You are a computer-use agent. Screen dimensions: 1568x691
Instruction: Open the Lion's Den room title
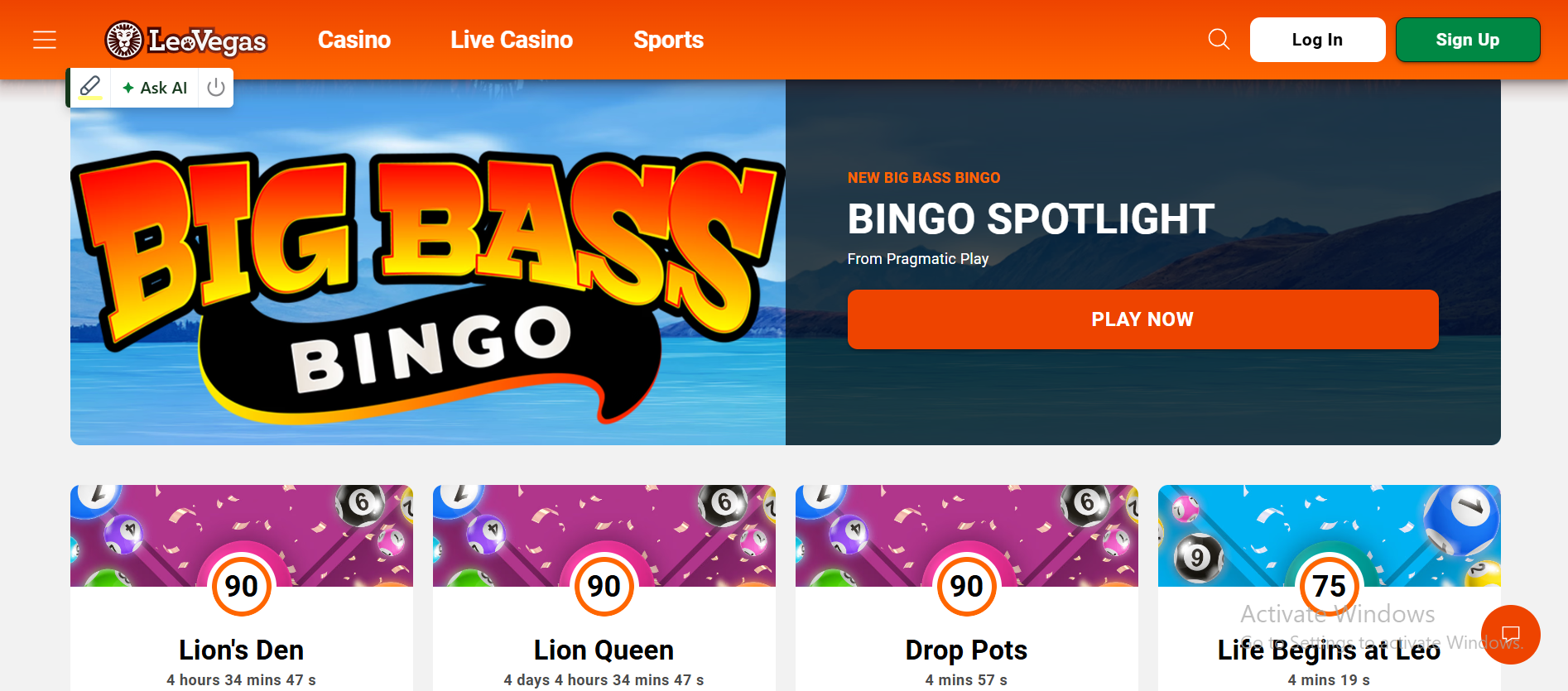point(242,650)
